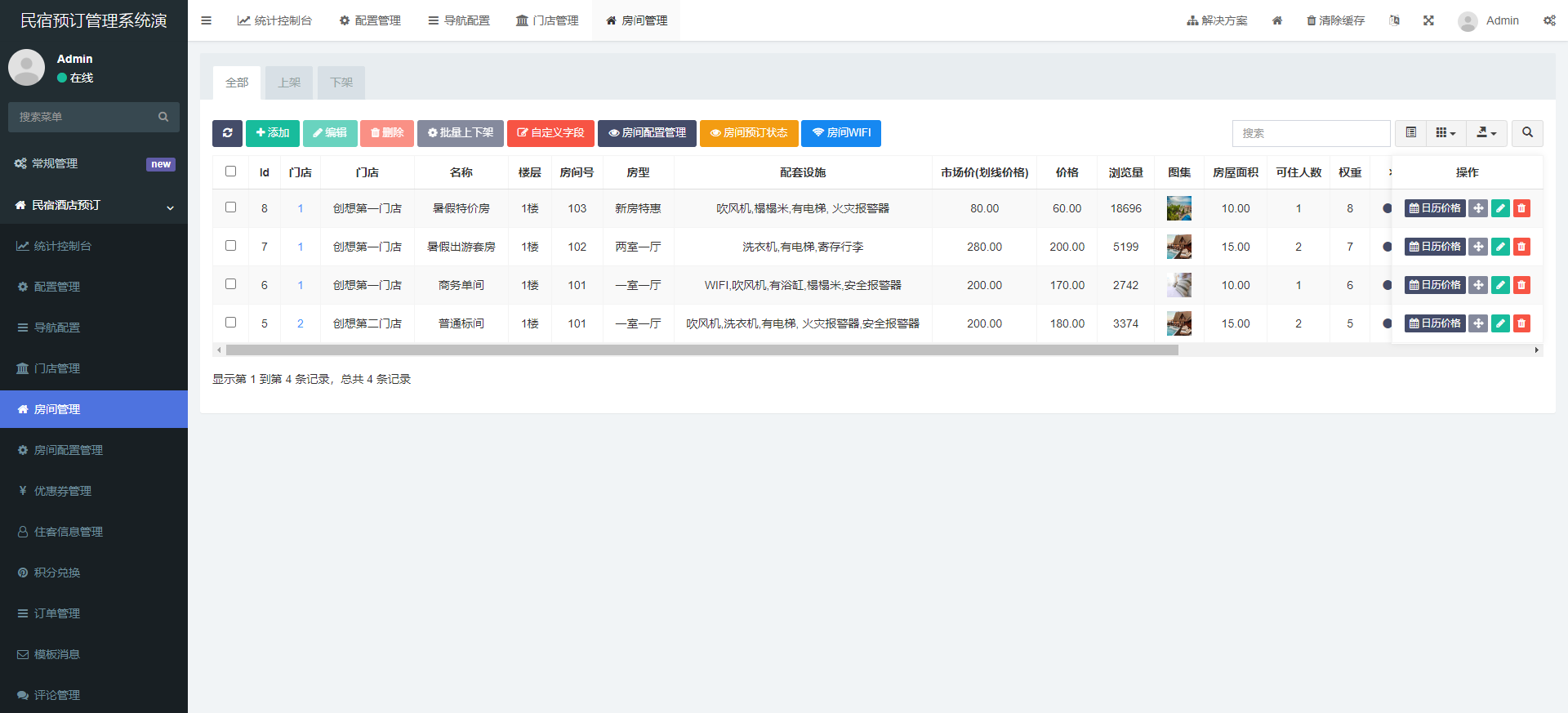Viewport: 1568px width, 713px height.
Task: Click the refresh table icon button
Action: pyautogui.click(x=227, y=133)
